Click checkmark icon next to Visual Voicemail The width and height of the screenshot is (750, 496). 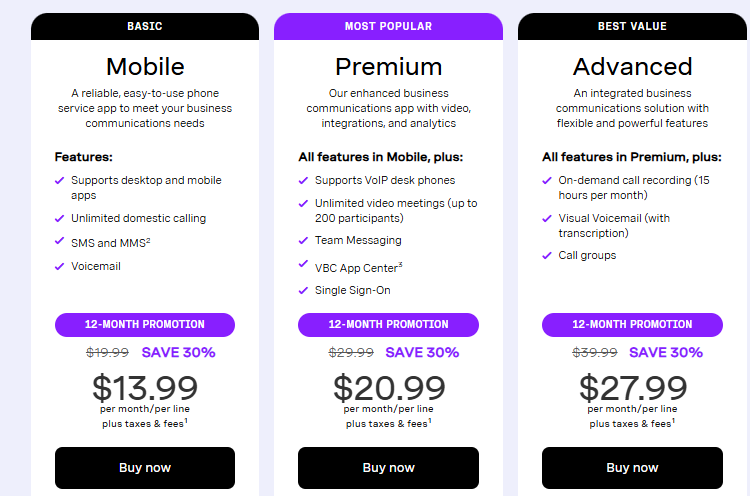point(547,219)
